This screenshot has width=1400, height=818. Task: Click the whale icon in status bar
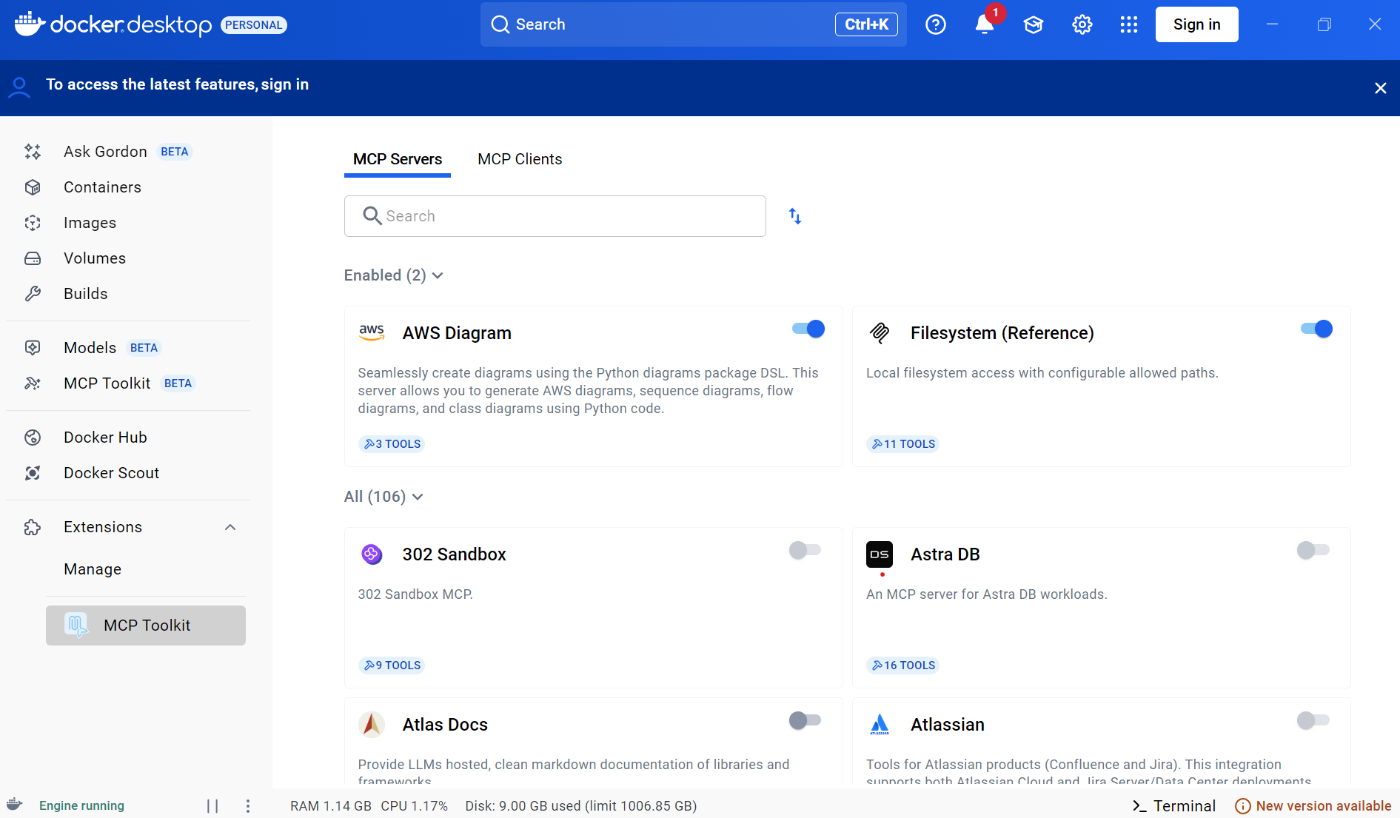[15, 805]
